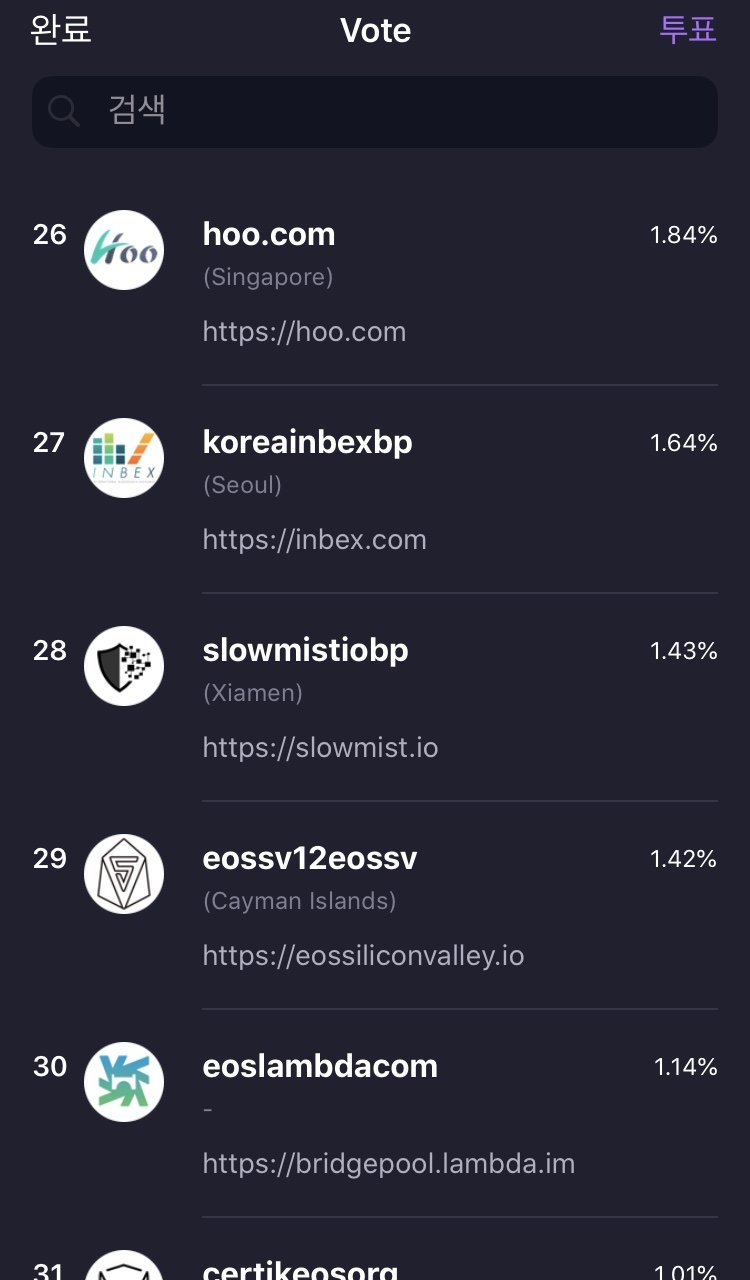Viewport: 750px width, 1280px height.
Task: Select the eoslambdacom producer entry
Action: pyautogui.click(x=320, y=1066)
